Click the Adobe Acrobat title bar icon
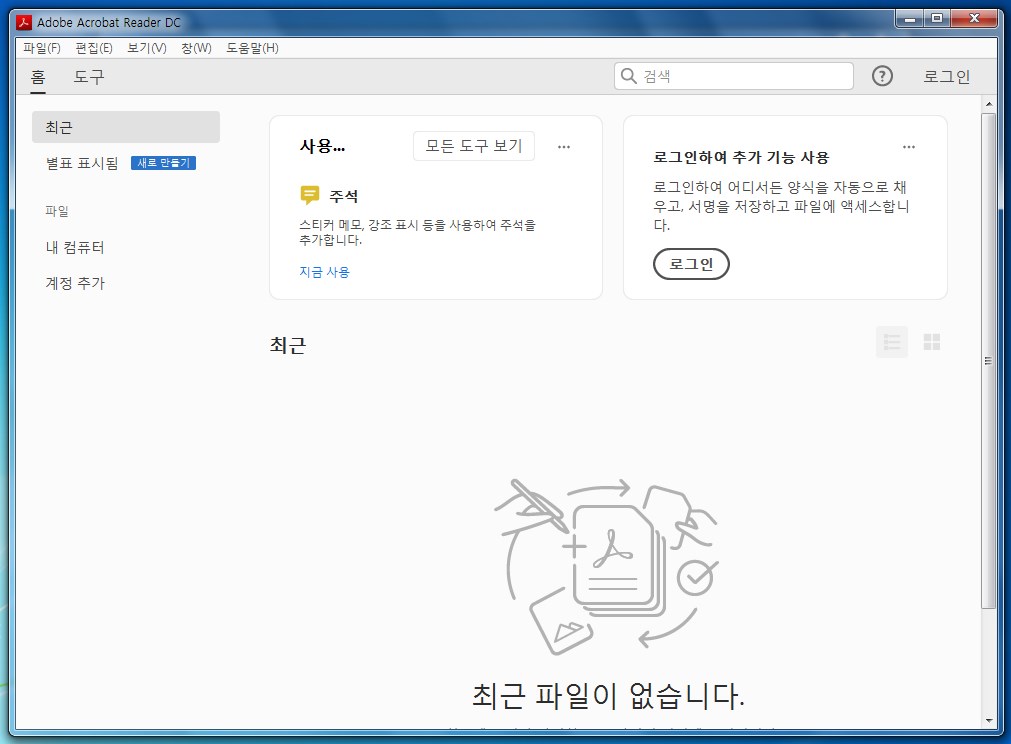 24,23
